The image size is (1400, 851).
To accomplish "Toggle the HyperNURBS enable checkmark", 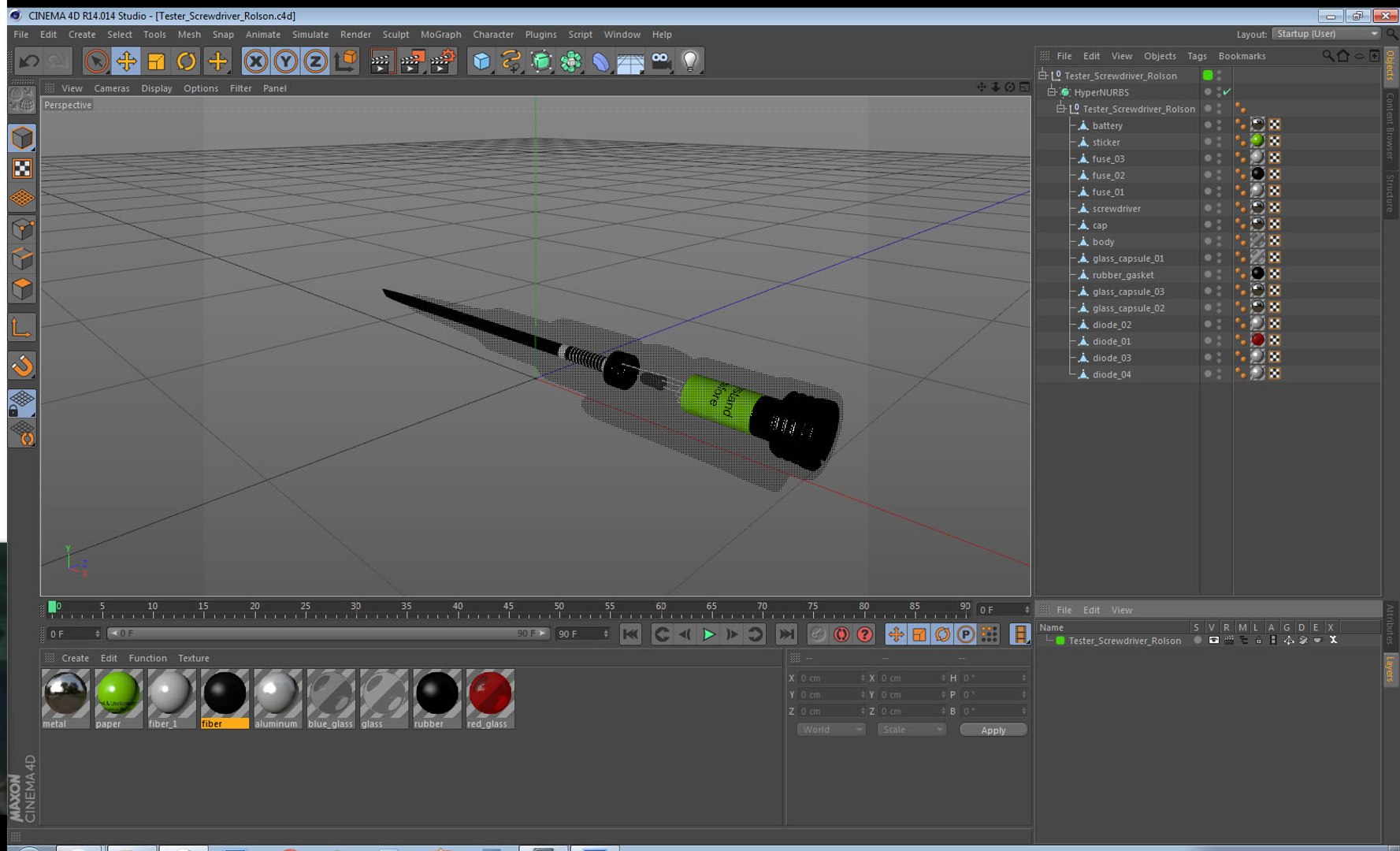I will pyautogui.click(x=1227, y=92).
